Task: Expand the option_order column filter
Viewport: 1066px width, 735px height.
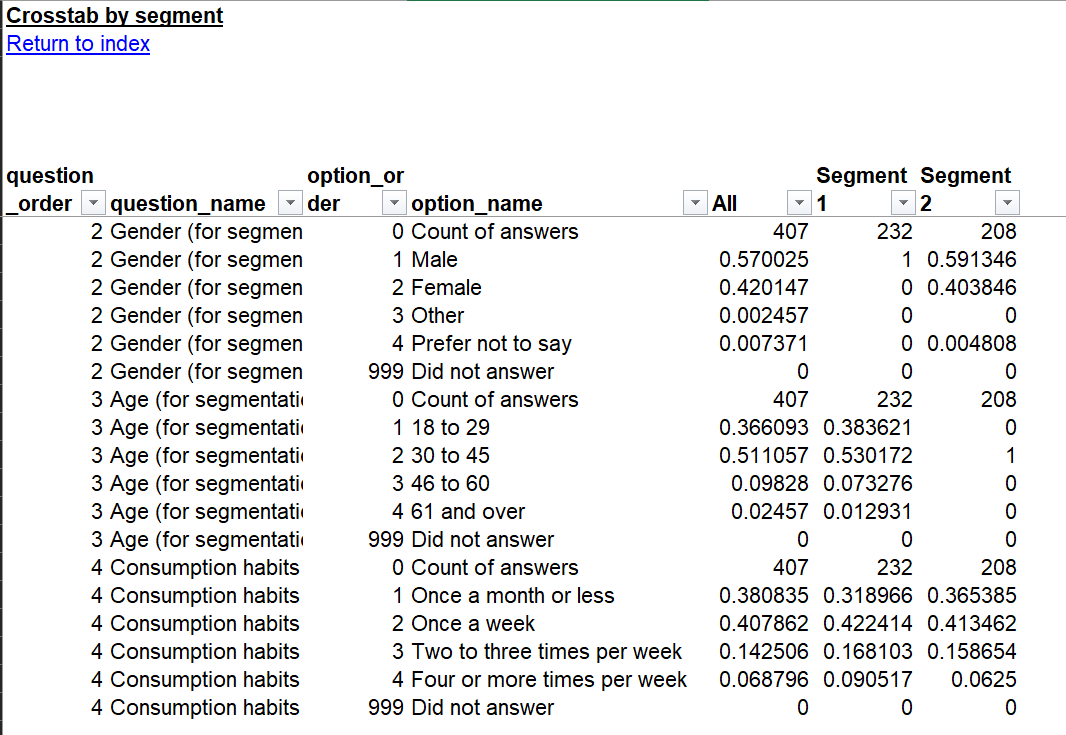Action: 396,204
